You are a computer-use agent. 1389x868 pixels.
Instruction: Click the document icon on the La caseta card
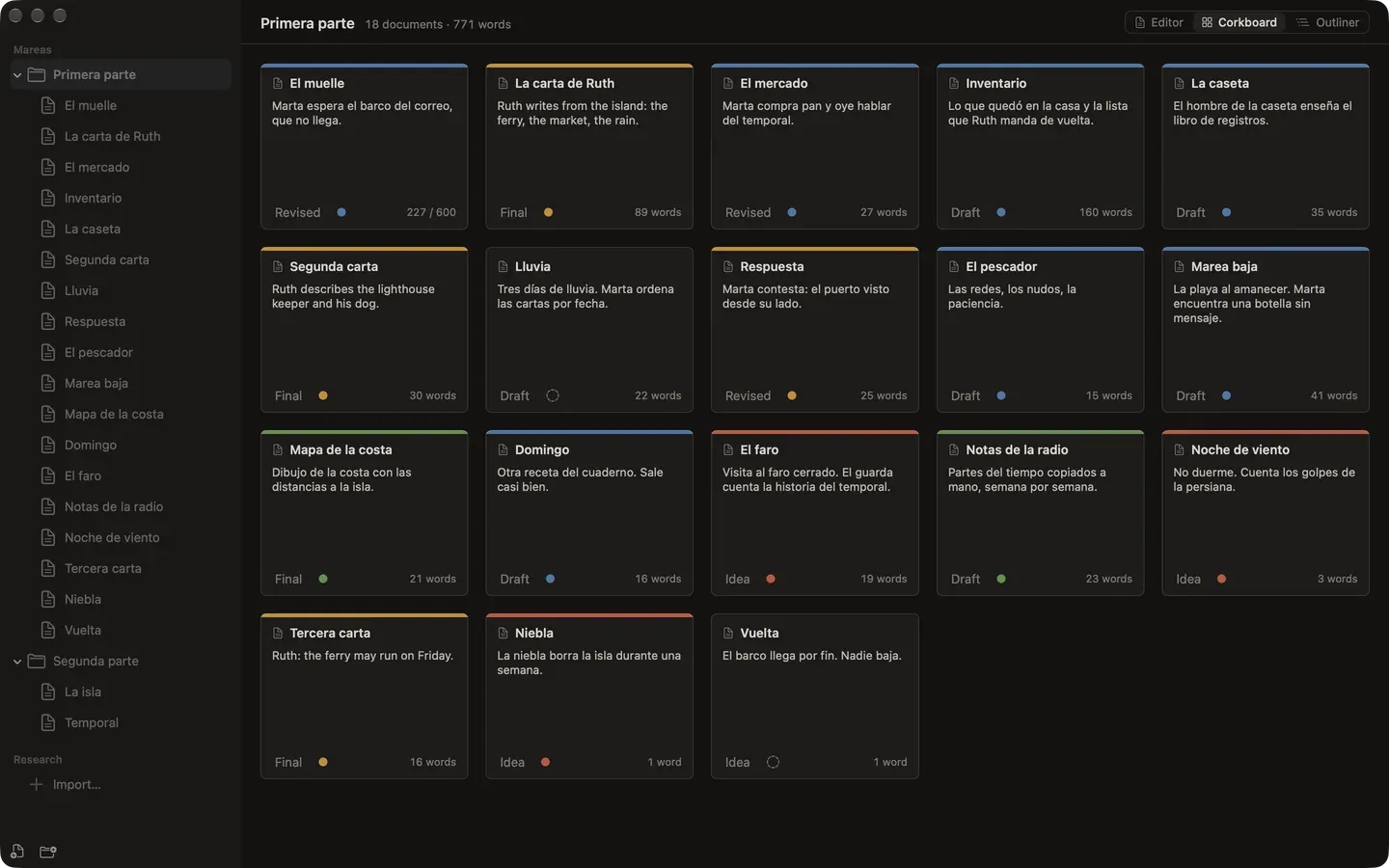pyautogui.click(x=1179, y=83)
